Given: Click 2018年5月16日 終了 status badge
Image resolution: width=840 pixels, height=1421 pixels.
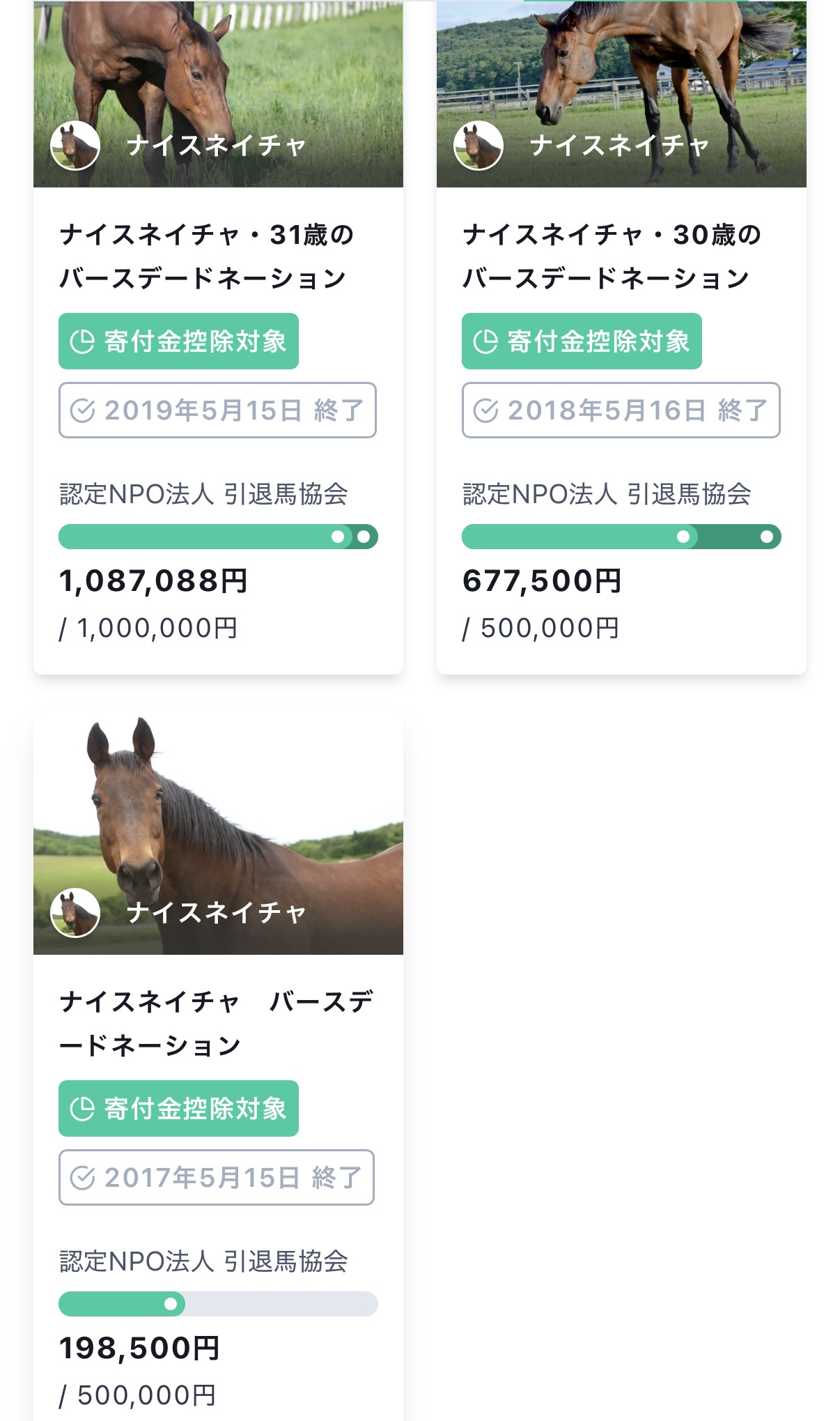Looking at the screenshot, I should pos(621,410).
